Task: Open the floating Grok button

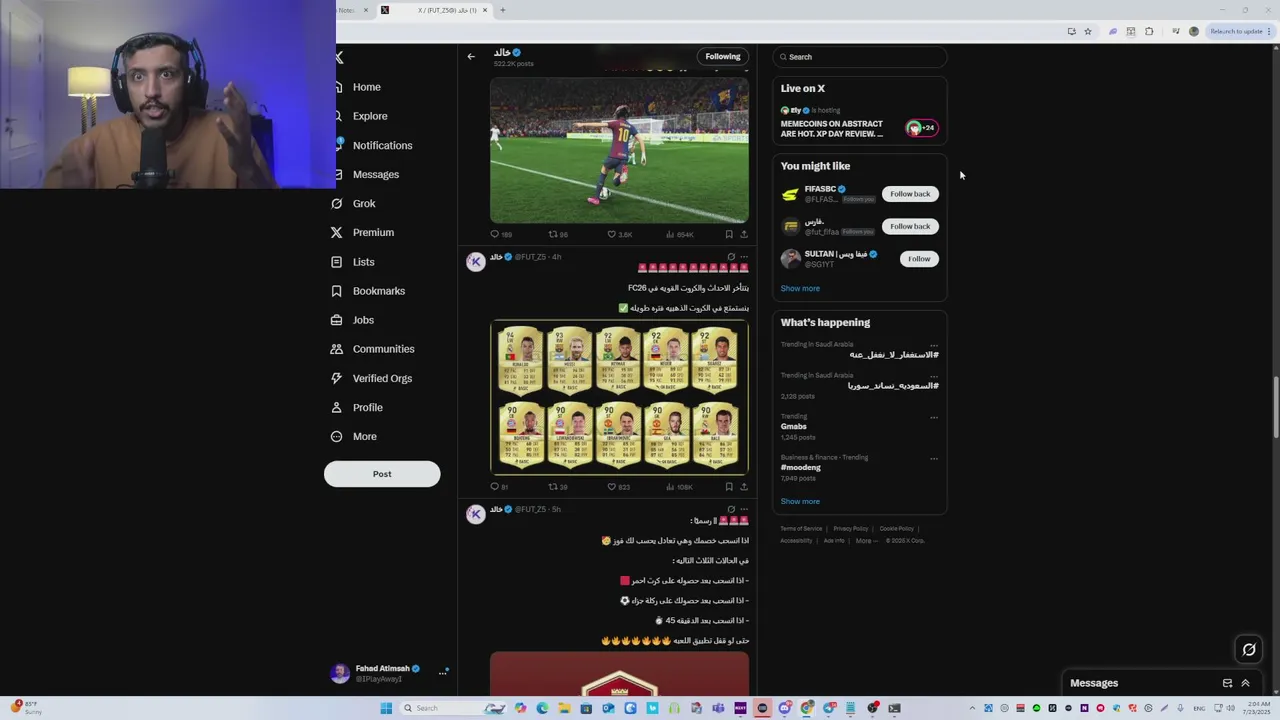Action: coord(1249,650)
